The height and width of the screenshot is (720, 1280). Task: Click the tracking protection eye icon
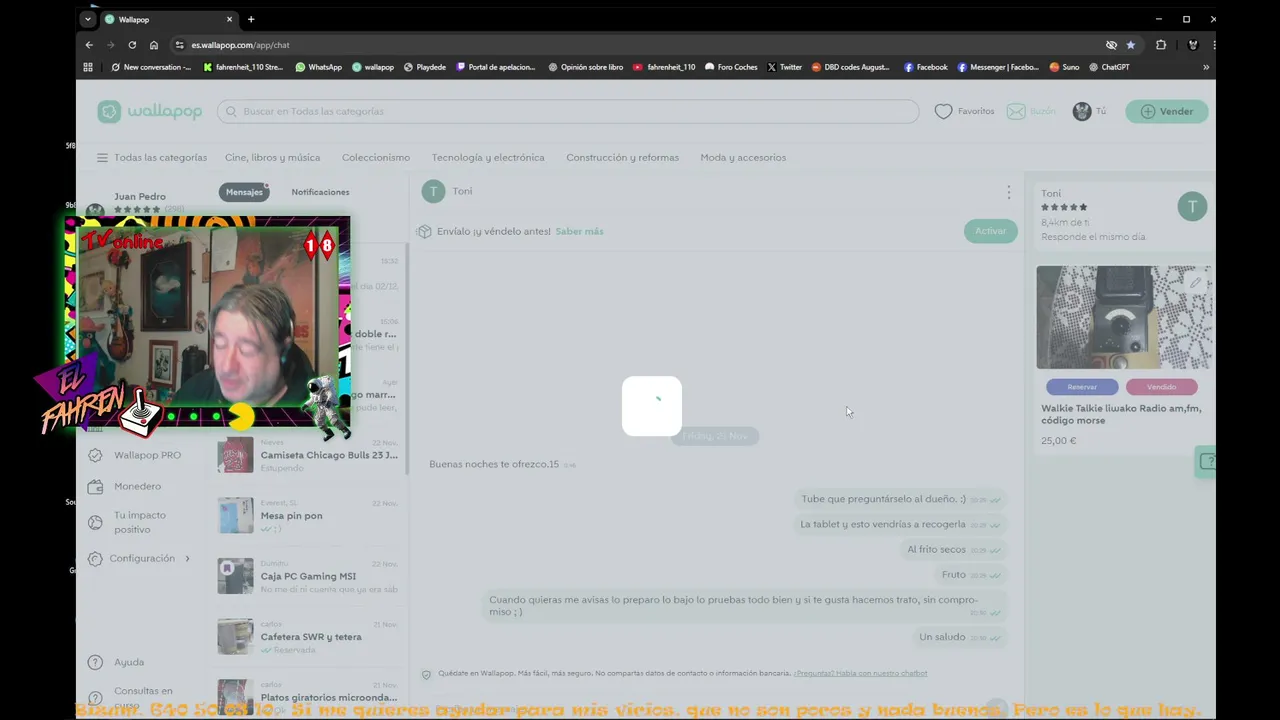coord(1111,45)
